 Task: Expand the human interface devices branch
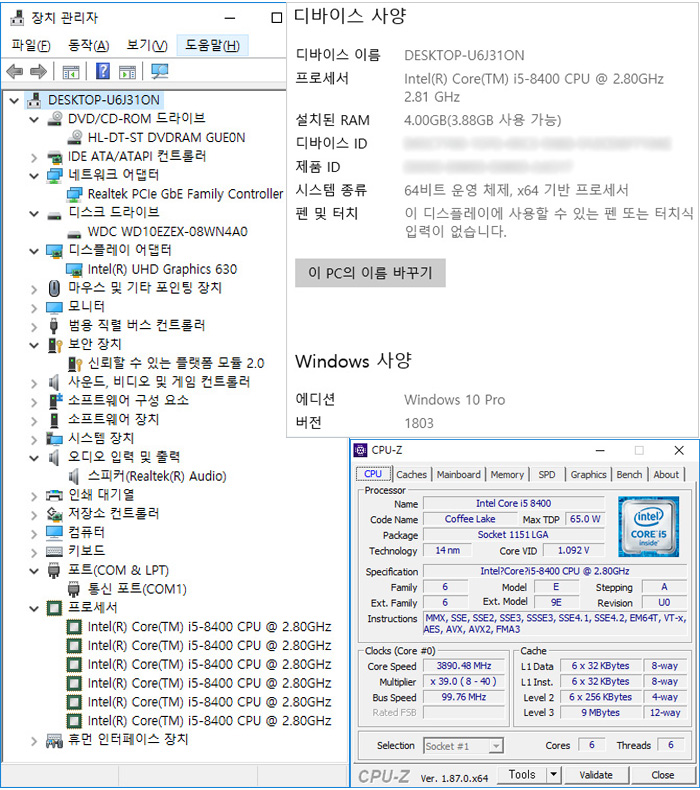(x=34, y=741)
